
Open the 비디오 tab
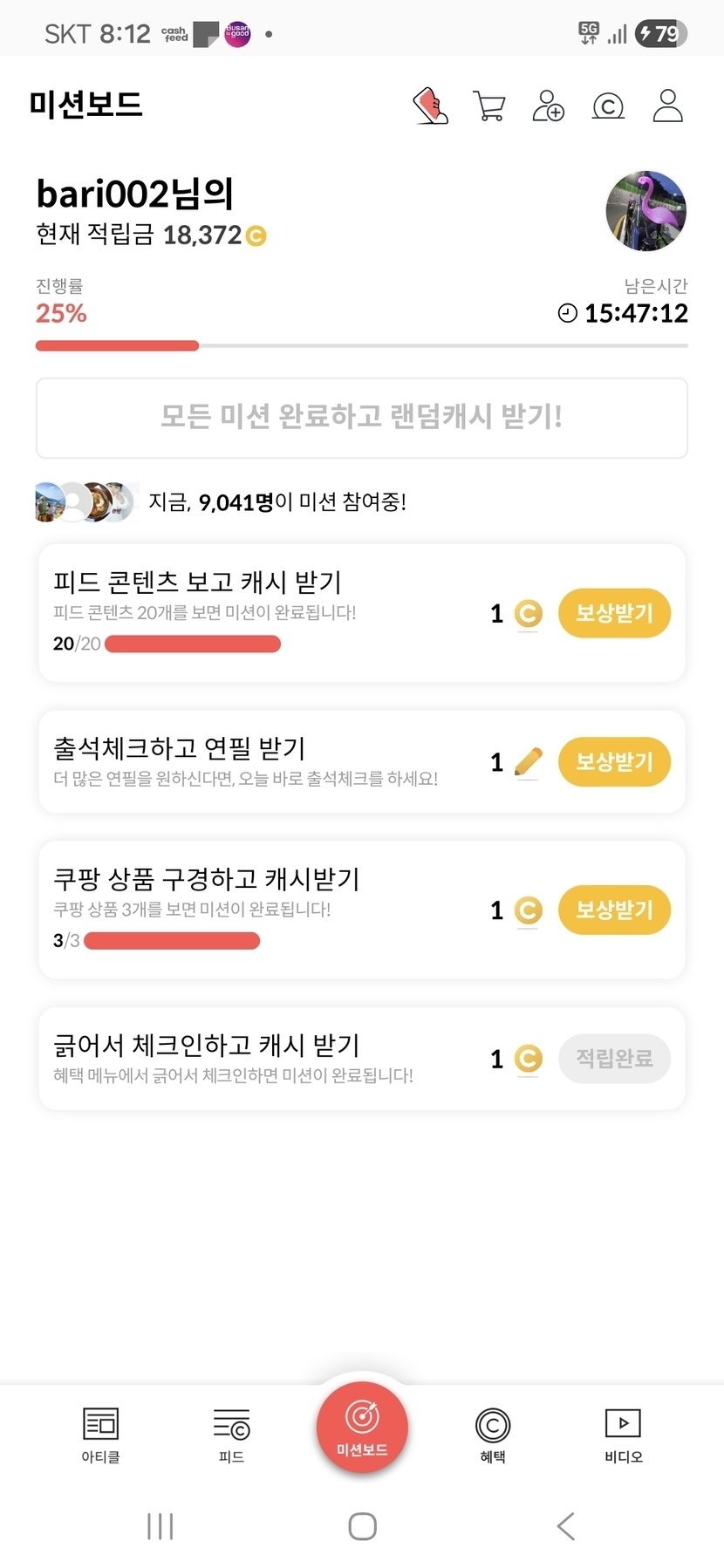tap(623, 1435)
